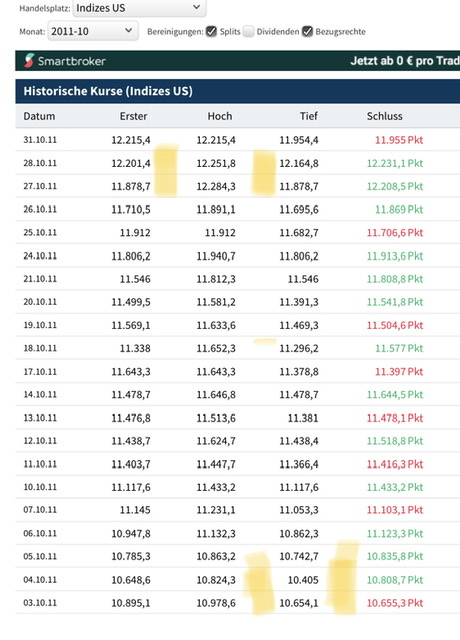The image size is (460, 640).
Task: Click the yellow highlight beside 12.201,4
Action: coord(166,169)
